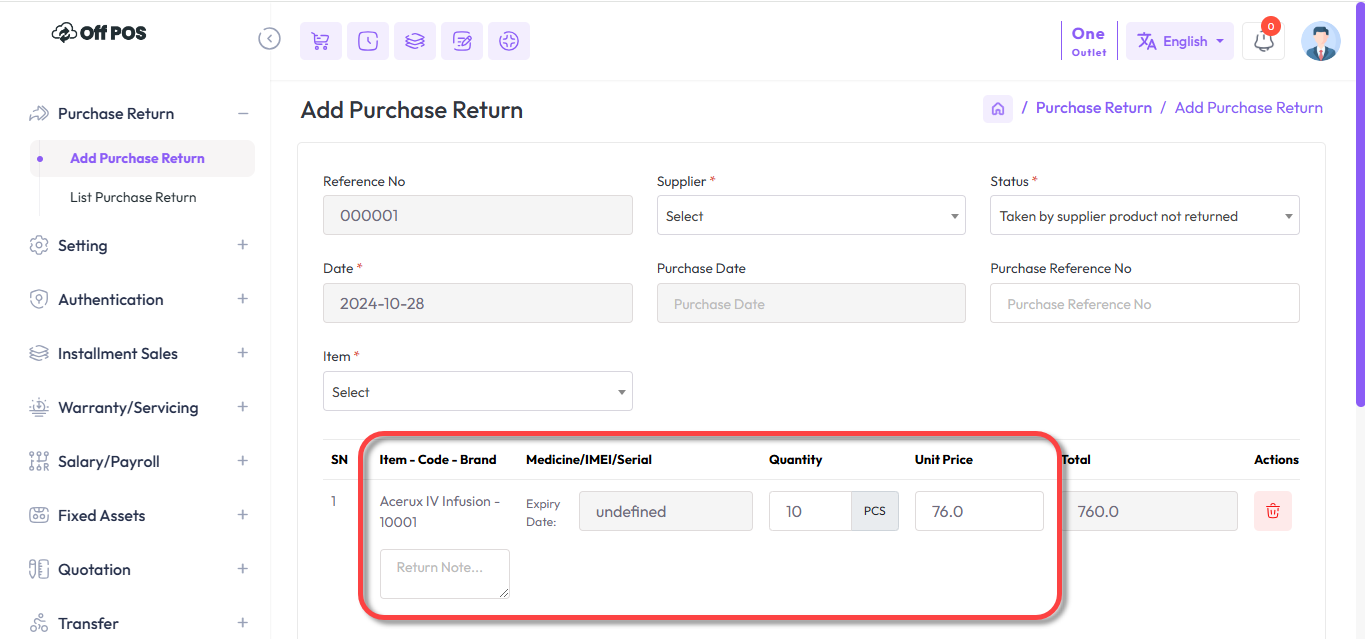1365x639 pixels.
Task: Open the user profile avatar
Action: 1320,41
